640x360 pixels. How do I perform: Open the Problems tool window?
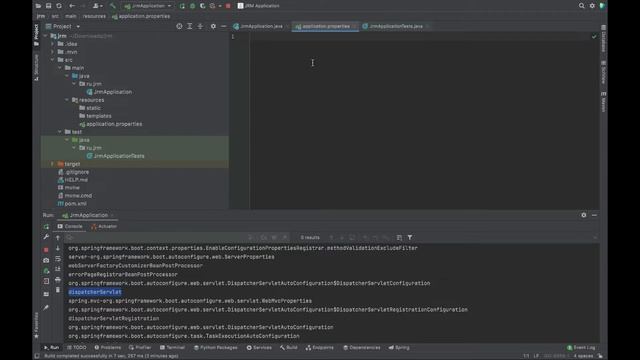(108, 347)
